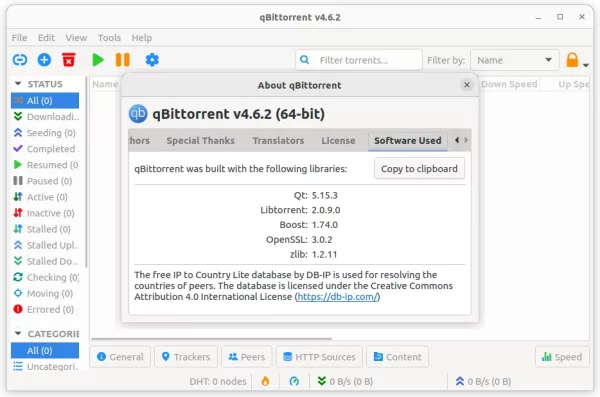Switch to License tab
This screenshot has width=600, height=397.
pyautogui.click(x=338, y=141)
